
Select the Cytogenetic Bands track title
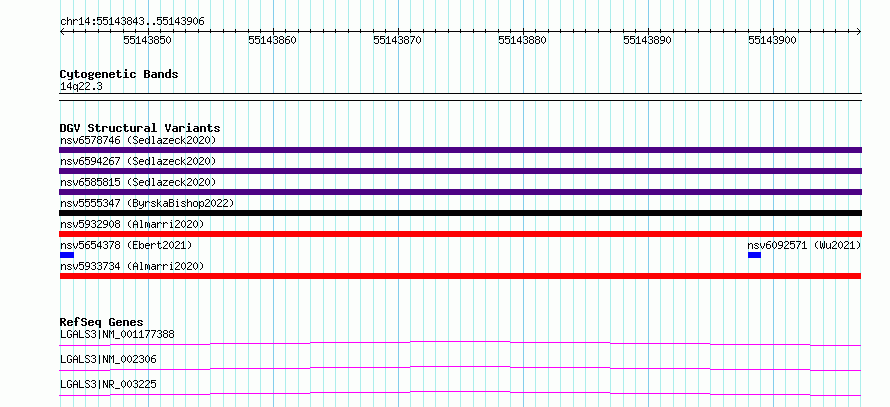click(119, 74)
